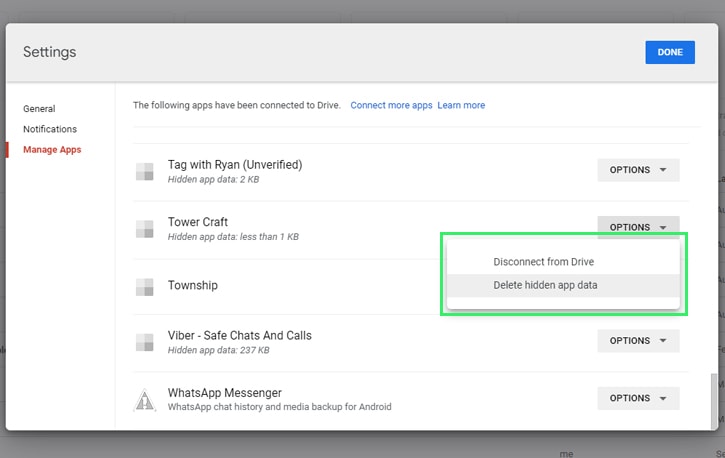
Task: Click the Viber app icon
Action: pyautogui.click(x=144, y=342)
